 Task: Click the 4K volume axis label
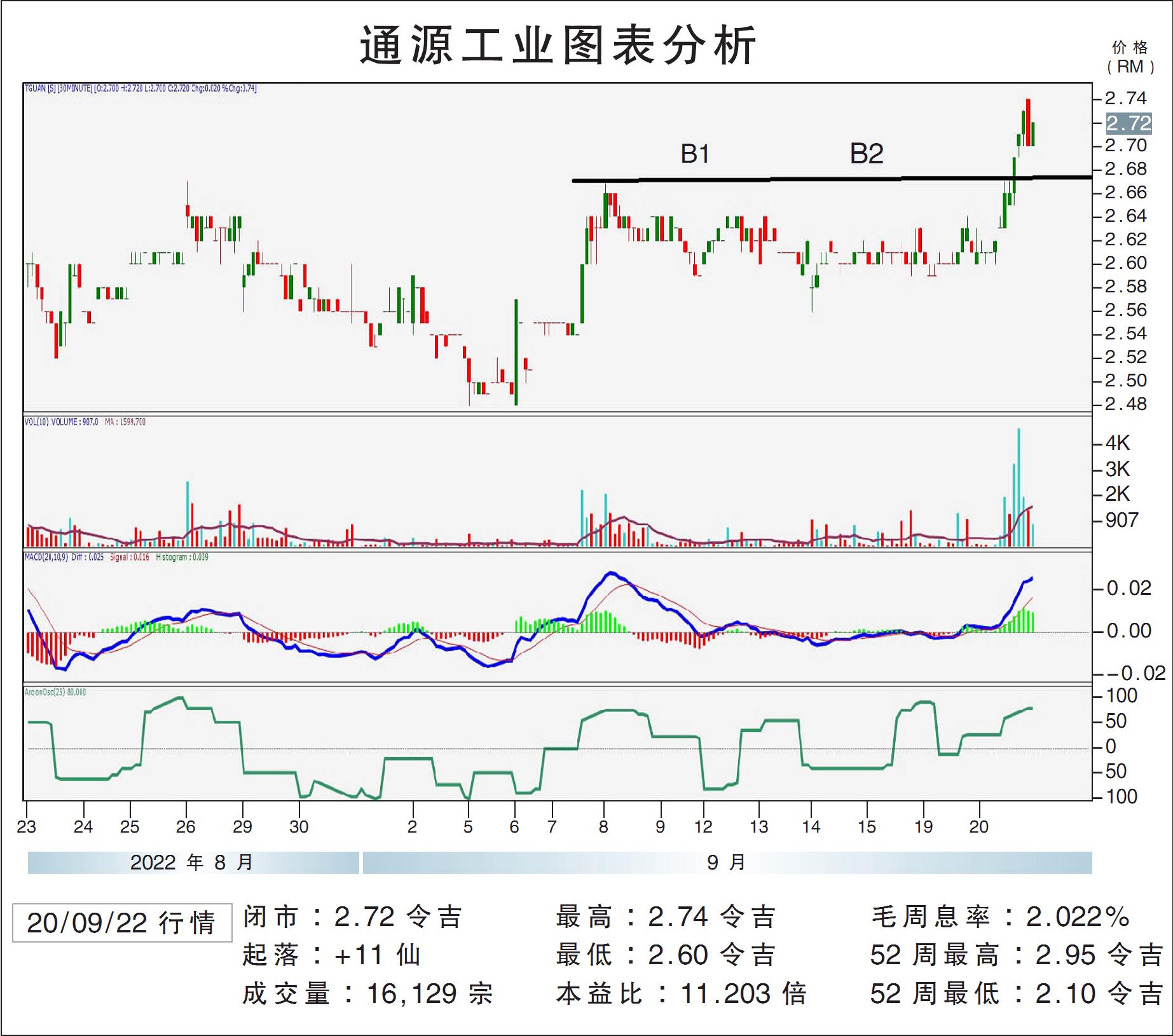(x=1118, y=442)
